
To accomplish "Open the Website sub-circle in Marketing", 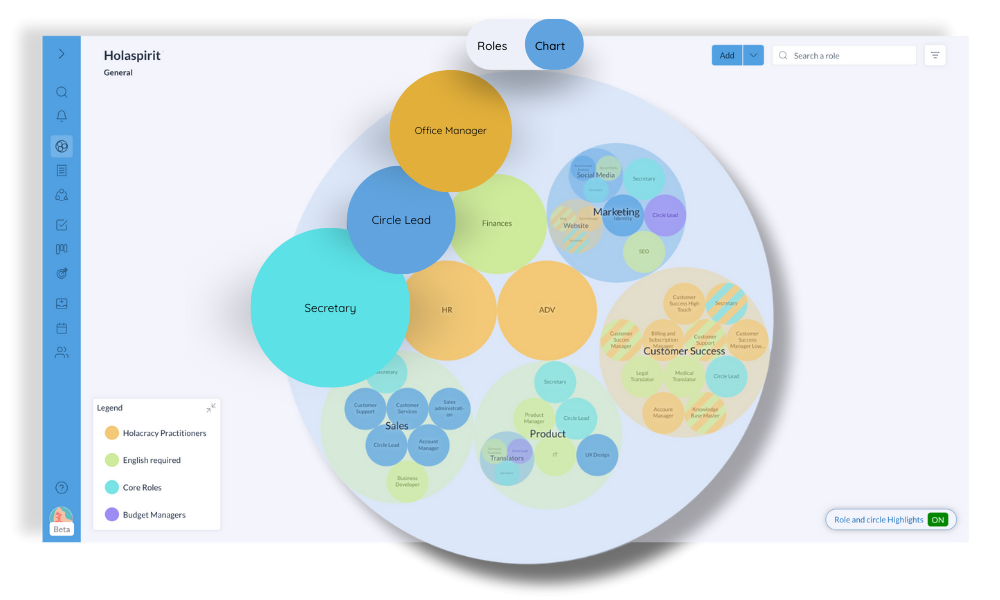I will (576, 225).
